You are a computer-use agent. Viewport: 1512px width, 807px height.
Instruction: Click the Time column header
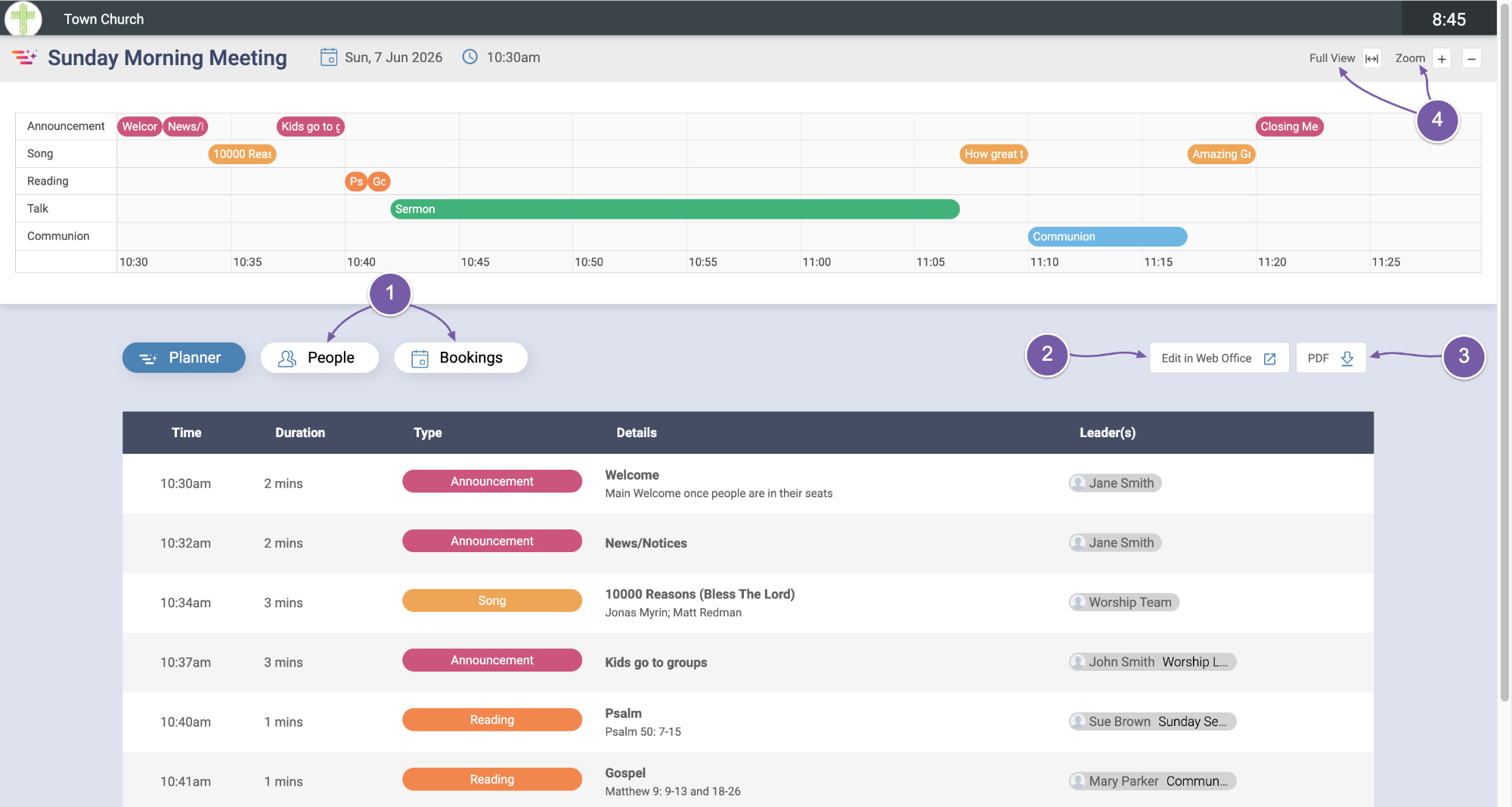[x=187, y=433]
